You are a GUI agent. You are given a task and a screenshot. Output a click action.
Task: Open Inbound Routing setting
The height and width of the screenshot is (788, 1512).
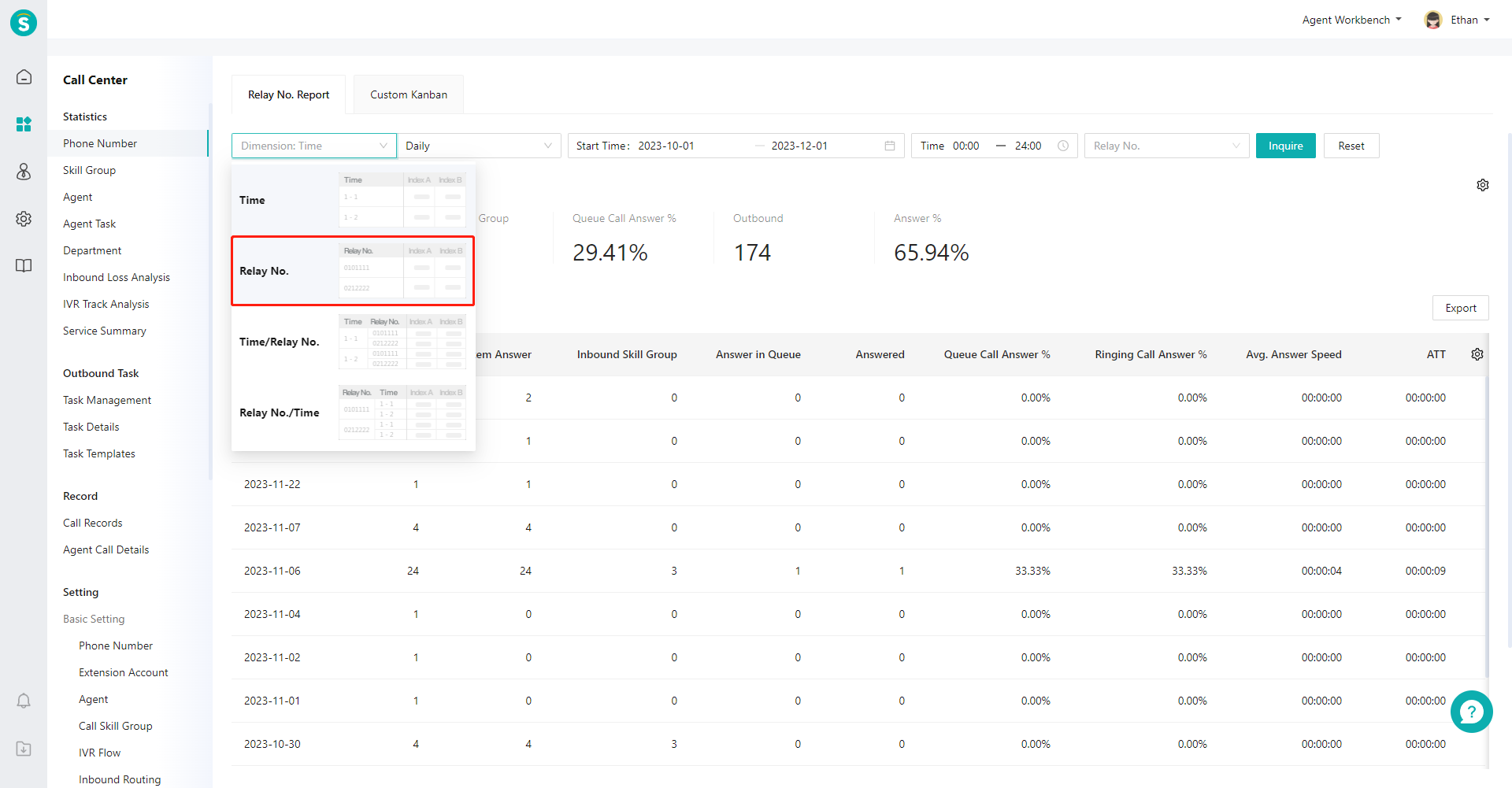[119, 779]
